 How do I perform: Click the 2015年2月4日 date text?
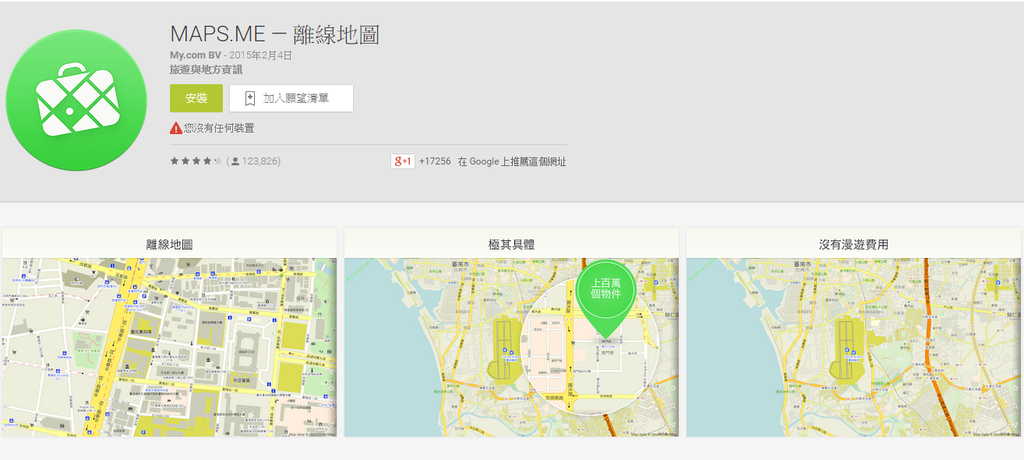[261, 56]
